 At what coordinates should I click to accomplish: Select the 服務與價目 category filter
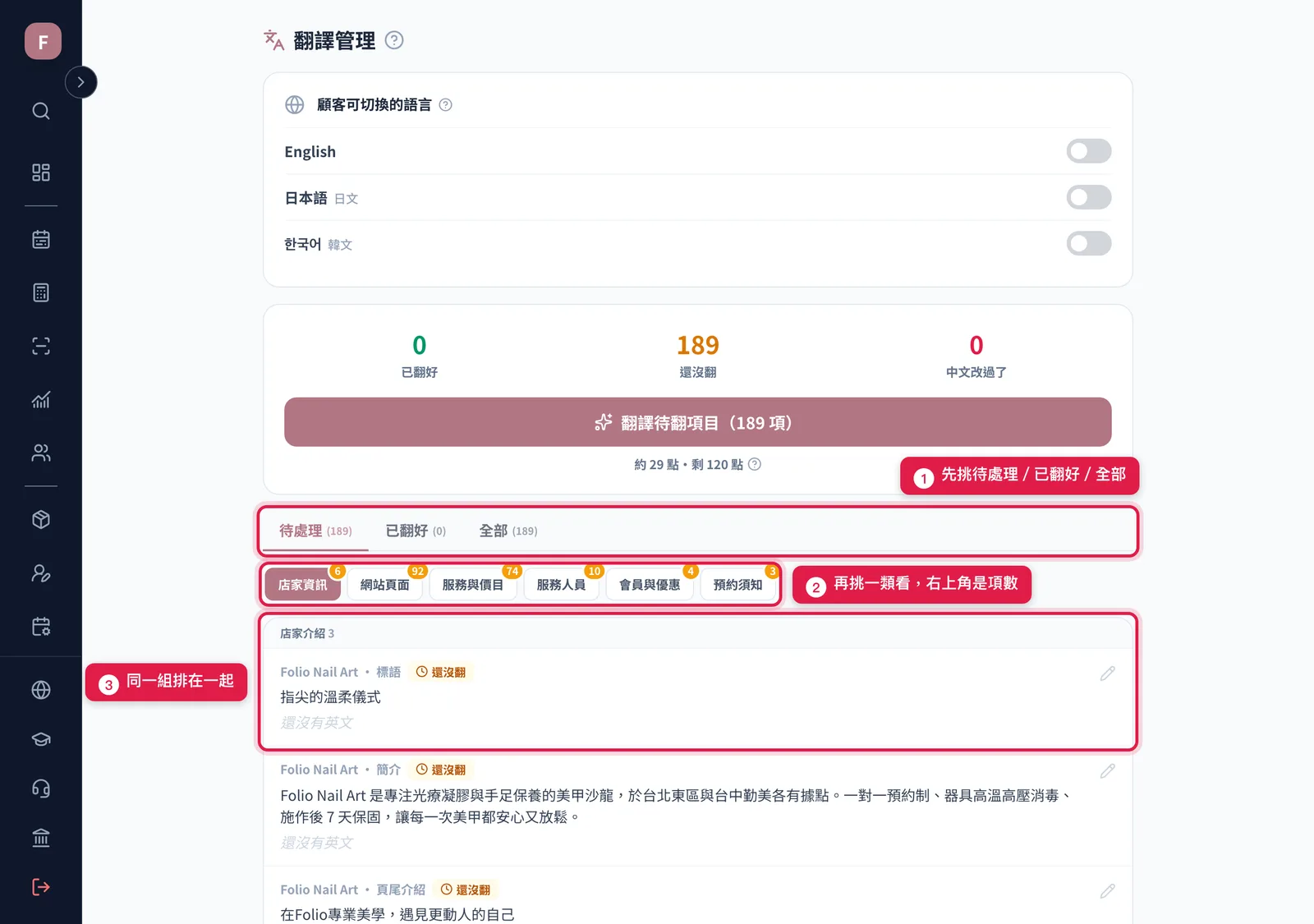[x=473, y=585]
